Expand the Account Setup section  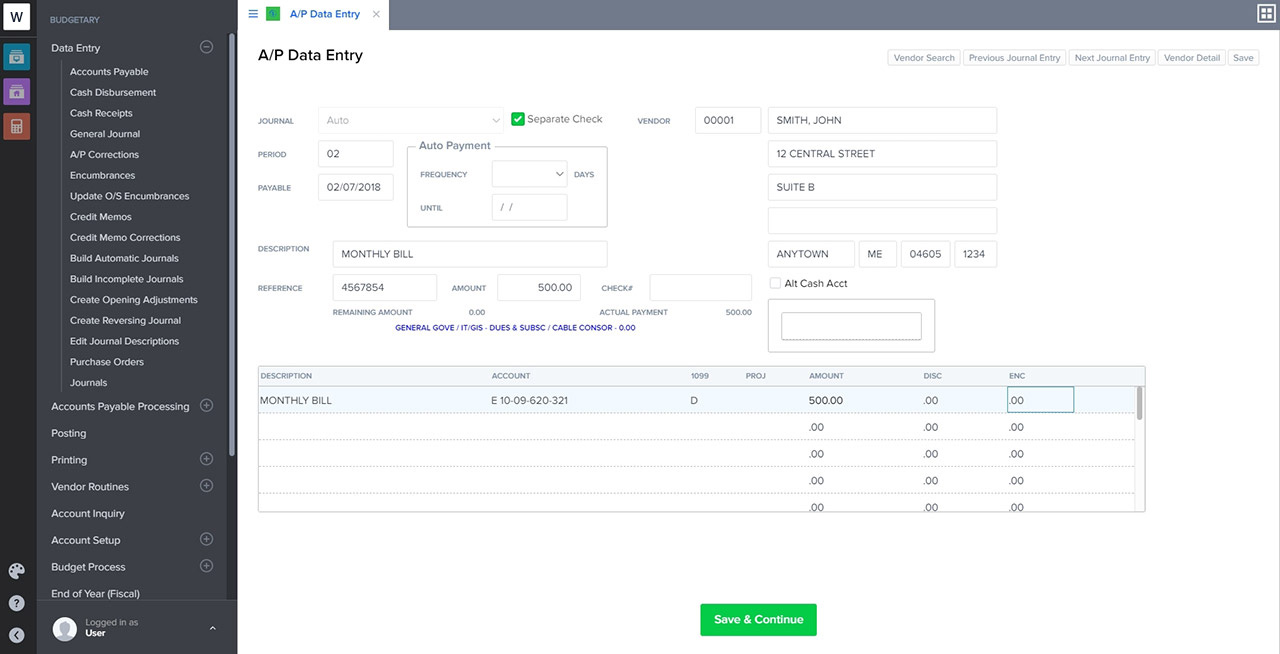[x=207, y=539]
